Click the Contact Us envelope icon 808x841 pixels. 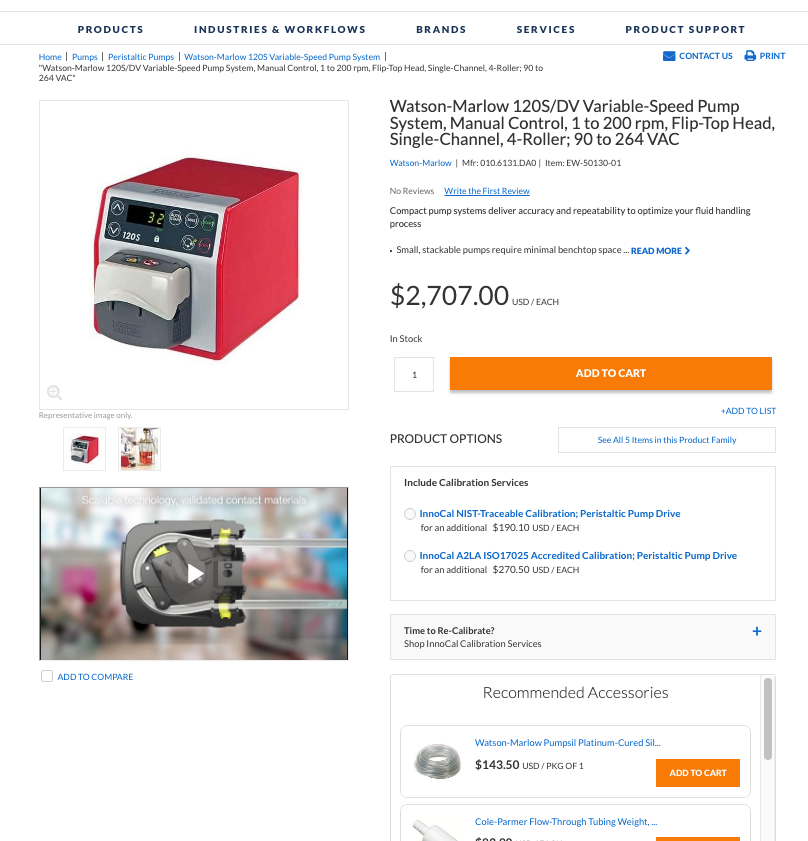[669, 56]
